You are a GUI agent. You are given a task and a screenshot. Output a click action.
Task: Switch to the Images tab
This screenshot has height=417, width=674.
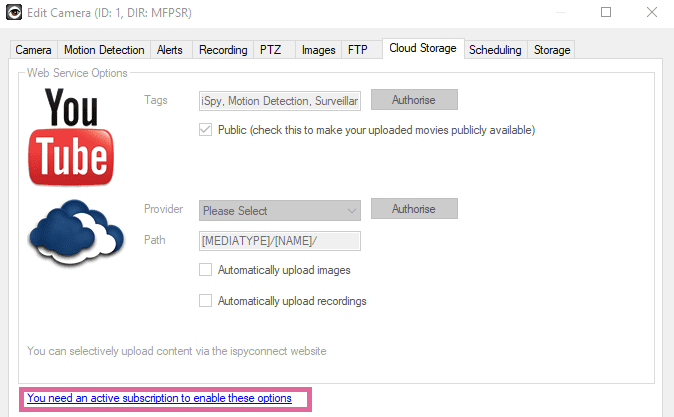319,50
